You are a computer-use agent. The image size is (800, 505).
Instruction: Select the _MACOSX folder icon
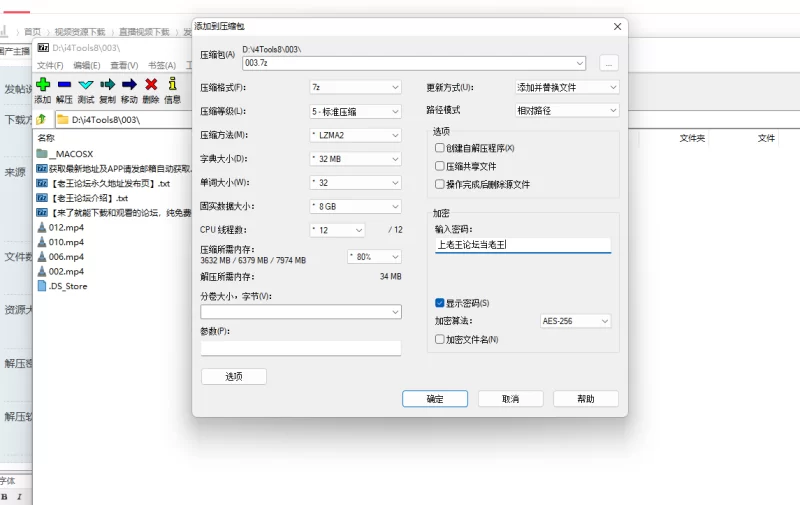(42, 154)
